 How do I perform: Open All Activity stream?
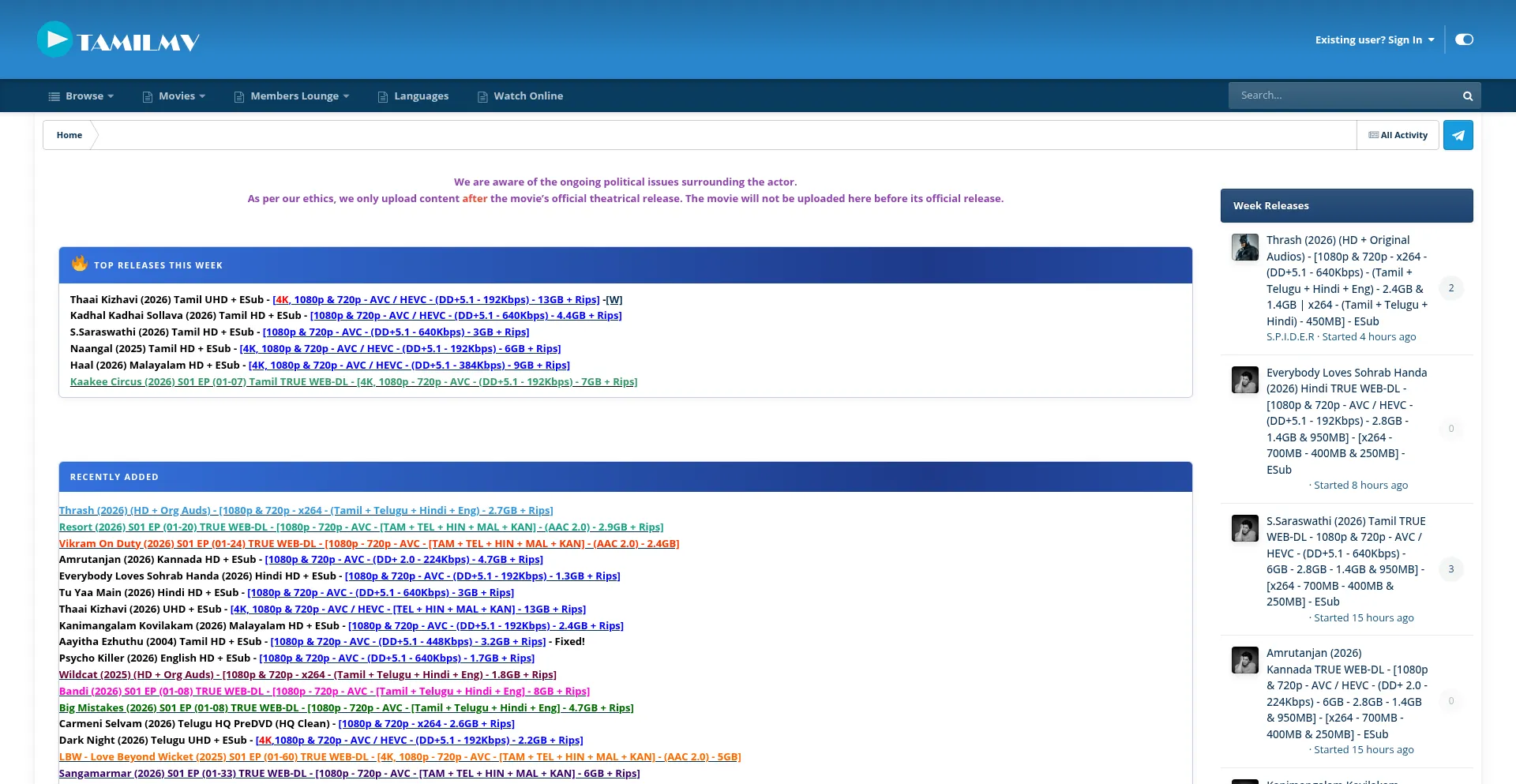coord(1398,135)
